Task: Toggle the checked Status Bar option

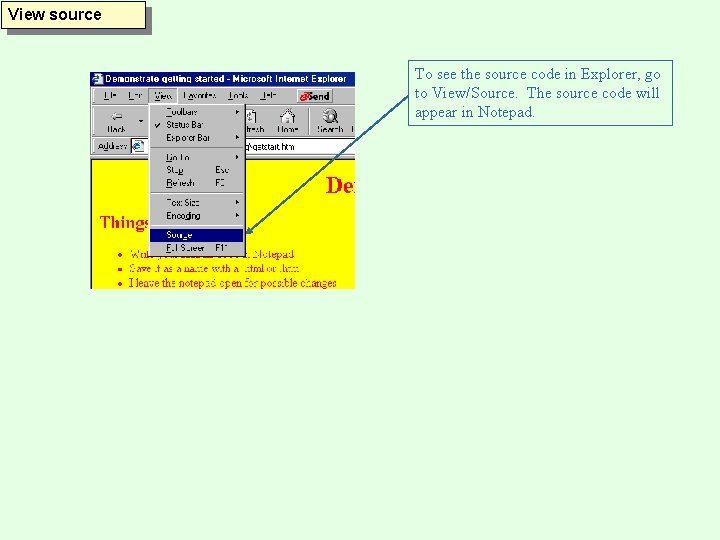Action: point(197,124)
